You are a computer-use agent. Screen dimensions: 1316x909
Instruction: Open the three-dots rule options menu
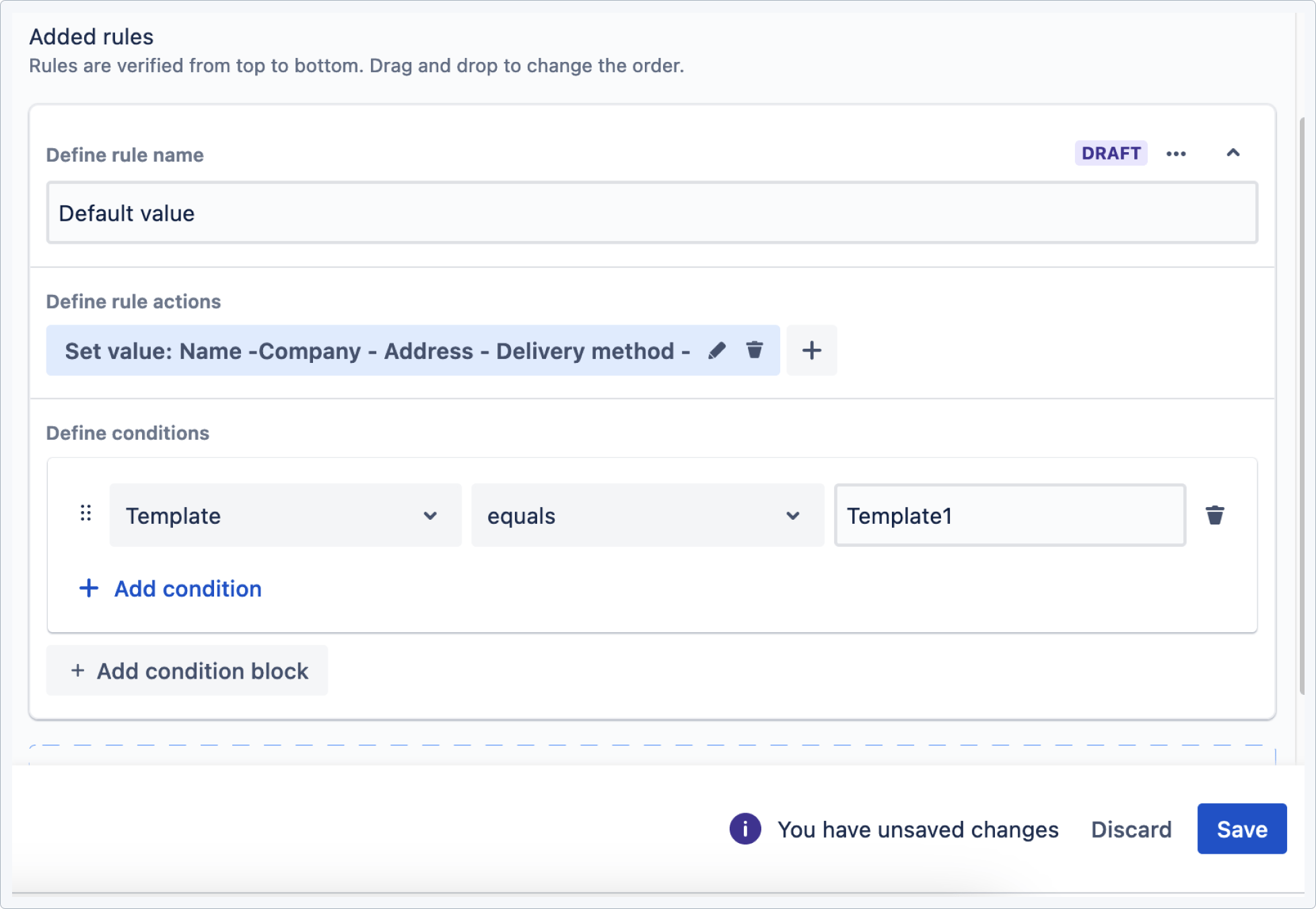(1176, 154)
